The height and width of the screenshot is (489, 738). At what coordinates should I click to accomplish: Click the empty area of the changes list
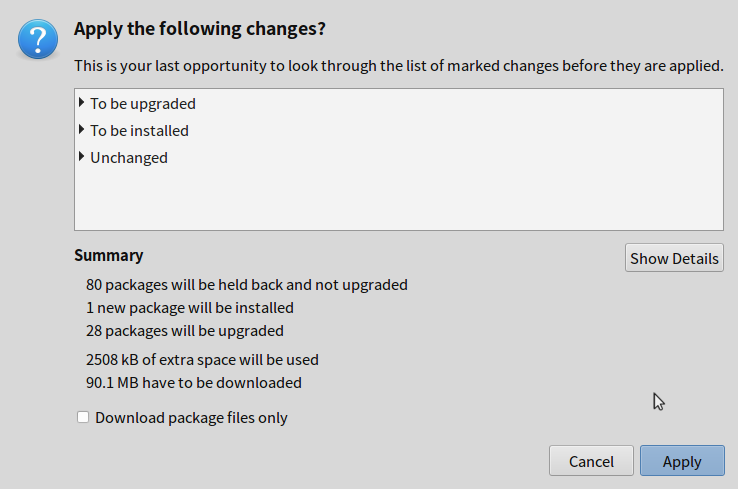tap(399, 200)
